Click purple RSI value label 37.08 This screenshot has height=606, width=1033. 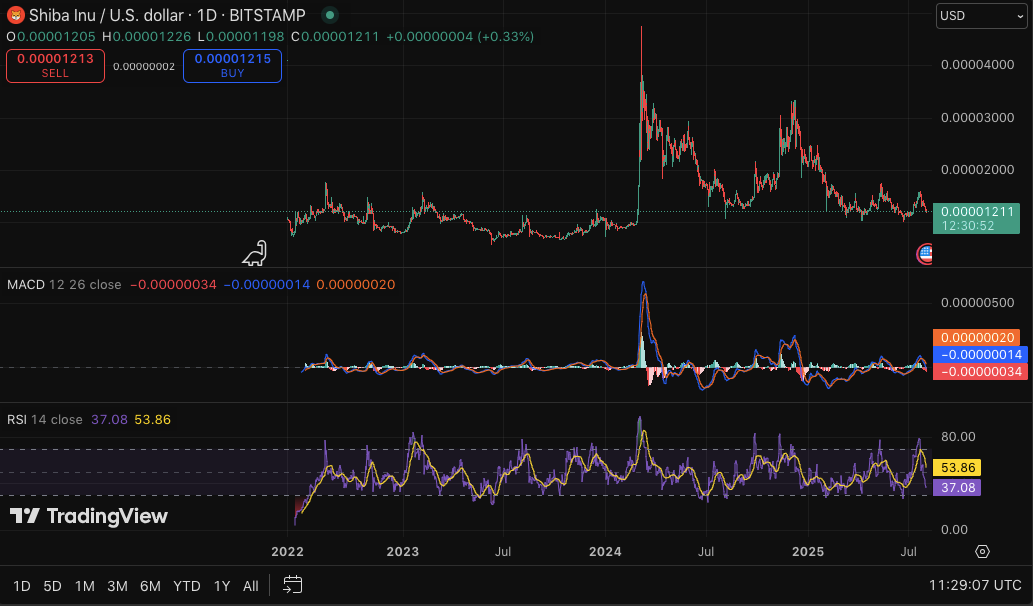[957, 487]
